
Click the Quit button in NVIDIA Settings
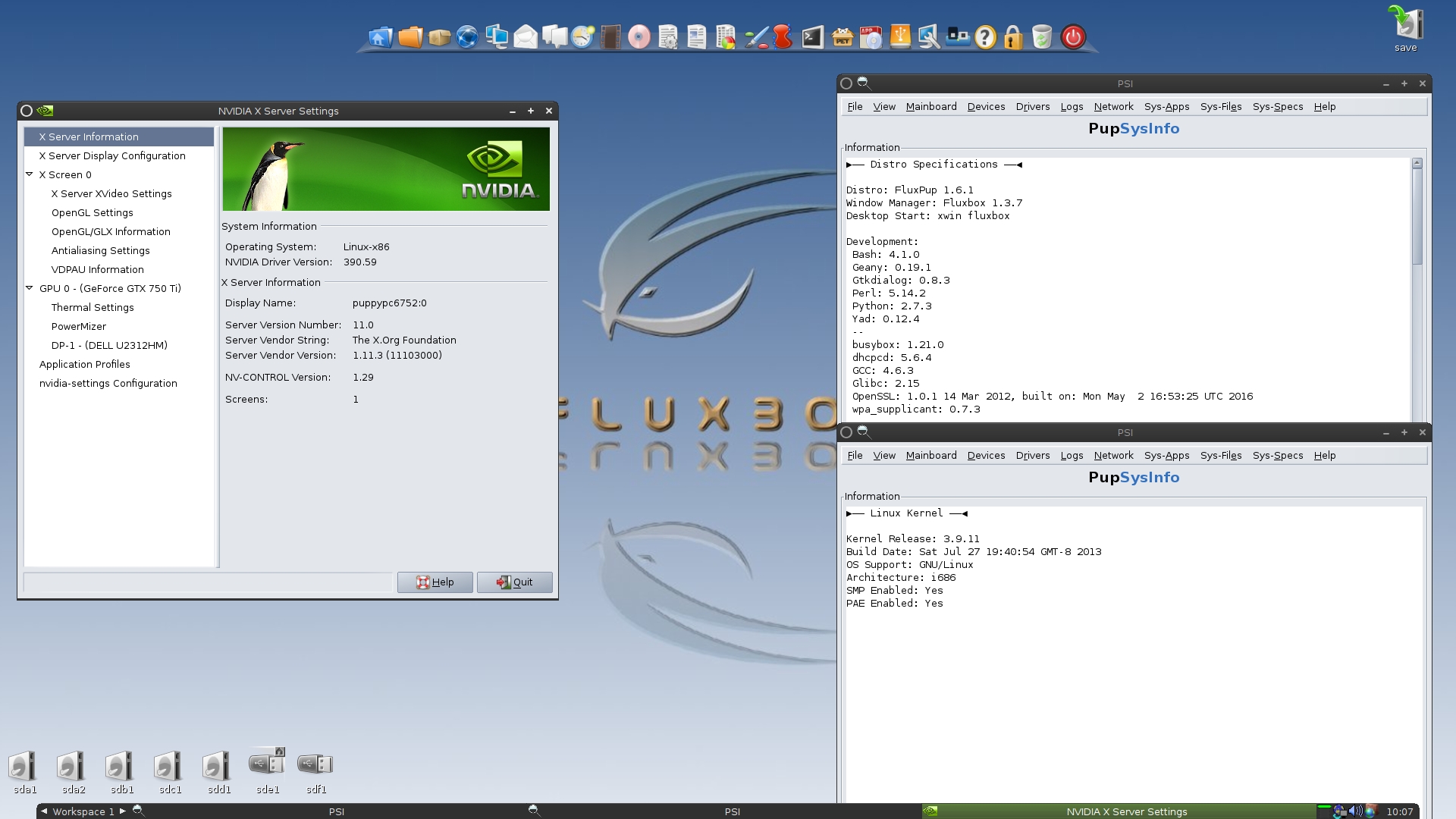pyautogui.click(x=515, y=582)
